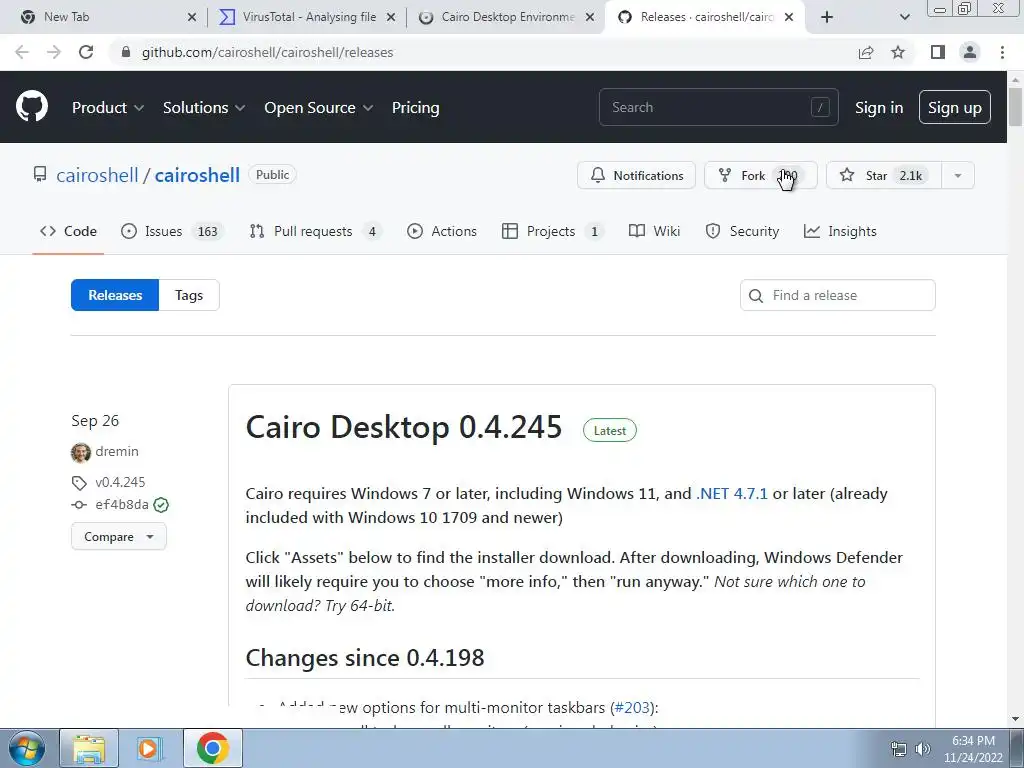Open Windows Explorer from the taskbar
The height and width of the screenshot is (768, 1024).
coord(89,748)
